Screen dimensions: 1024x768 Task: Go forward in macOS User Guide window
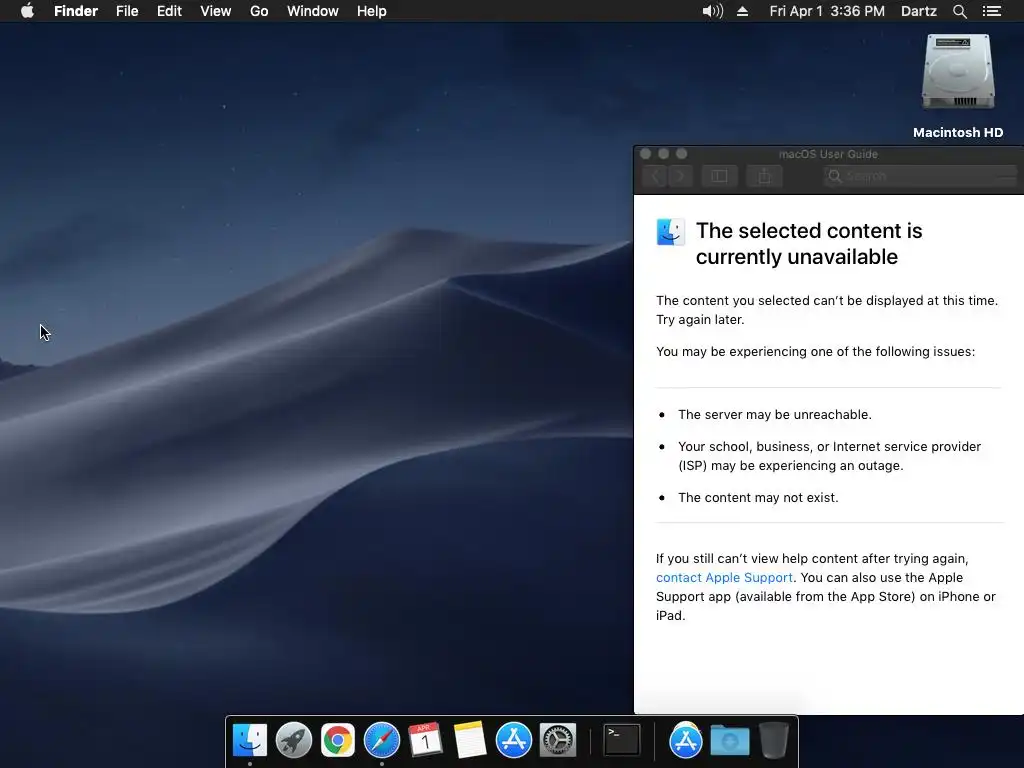pyautogui.click(x=680, y=176)
